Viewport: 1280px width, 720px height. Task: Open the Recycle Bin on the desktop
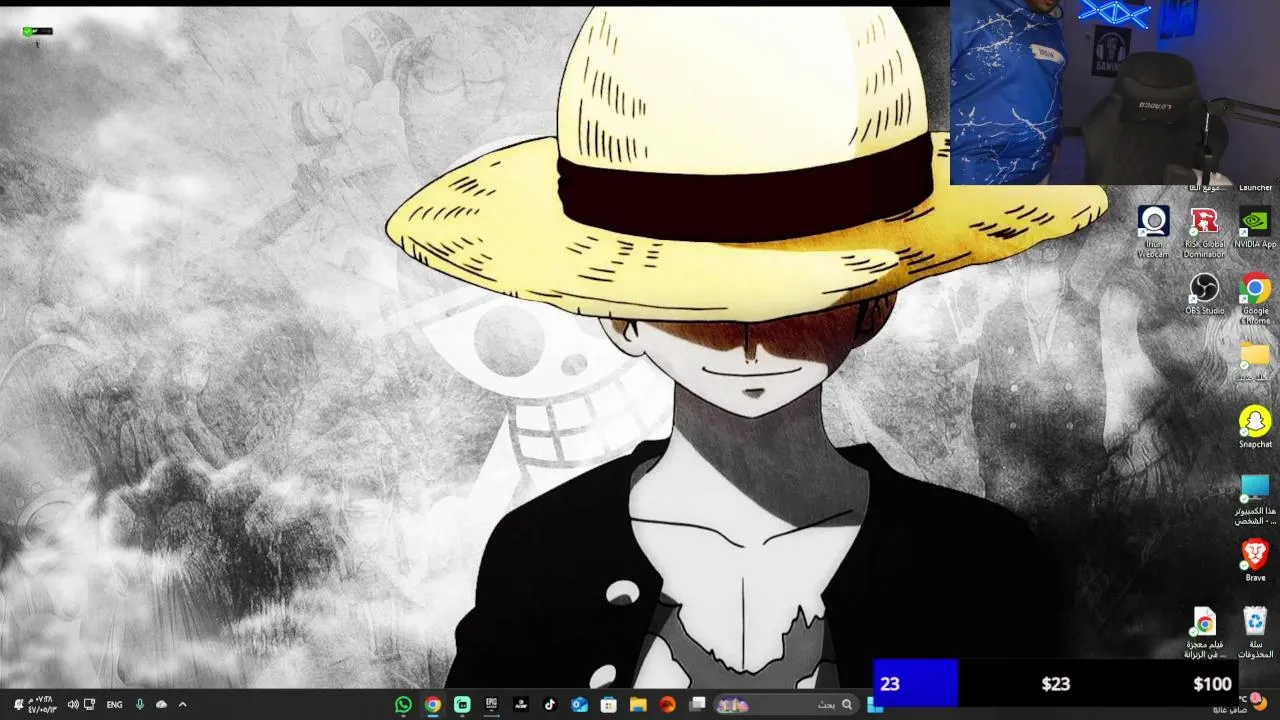pyautogui.click(x=1255, y=632)
